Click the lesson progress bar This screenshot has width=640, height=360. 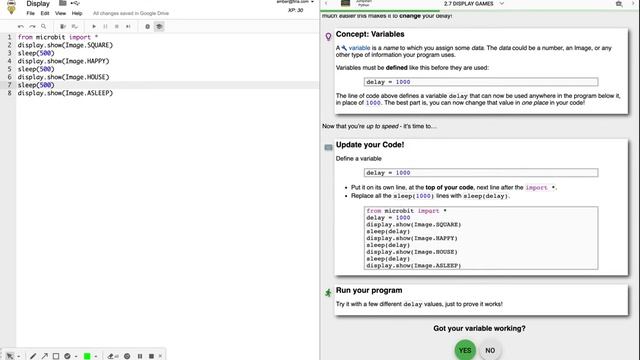click(480, 11)
